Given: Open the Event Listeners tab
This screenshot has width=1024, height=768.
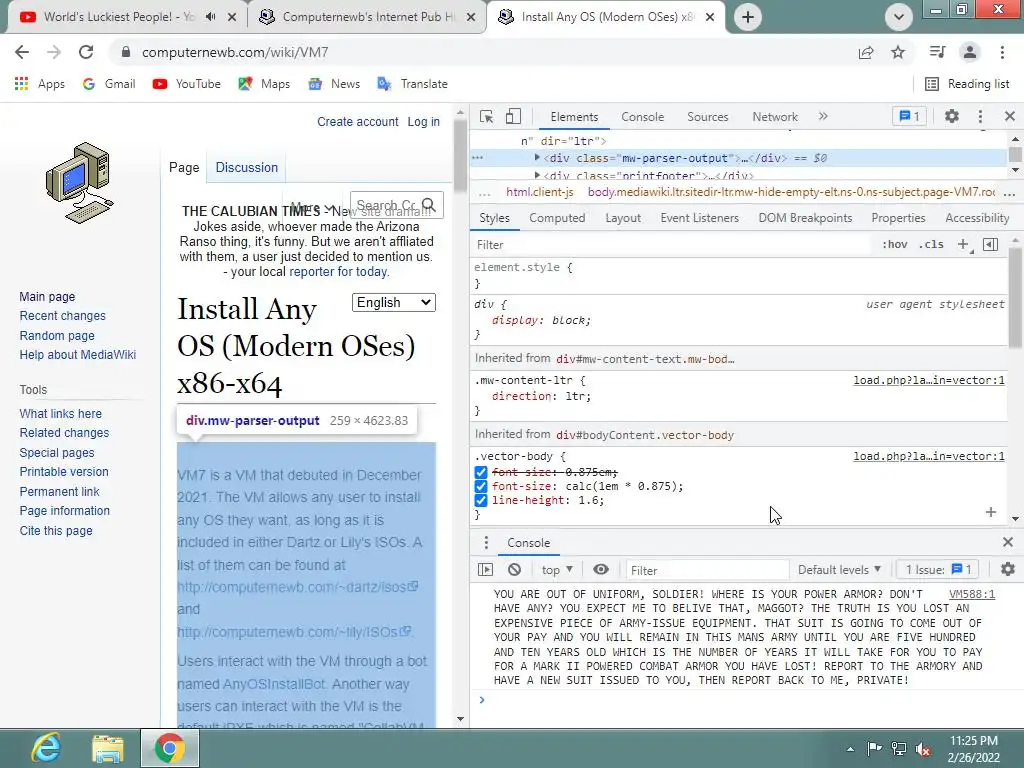Looking at the screenshot, I should tap(699, 217).
